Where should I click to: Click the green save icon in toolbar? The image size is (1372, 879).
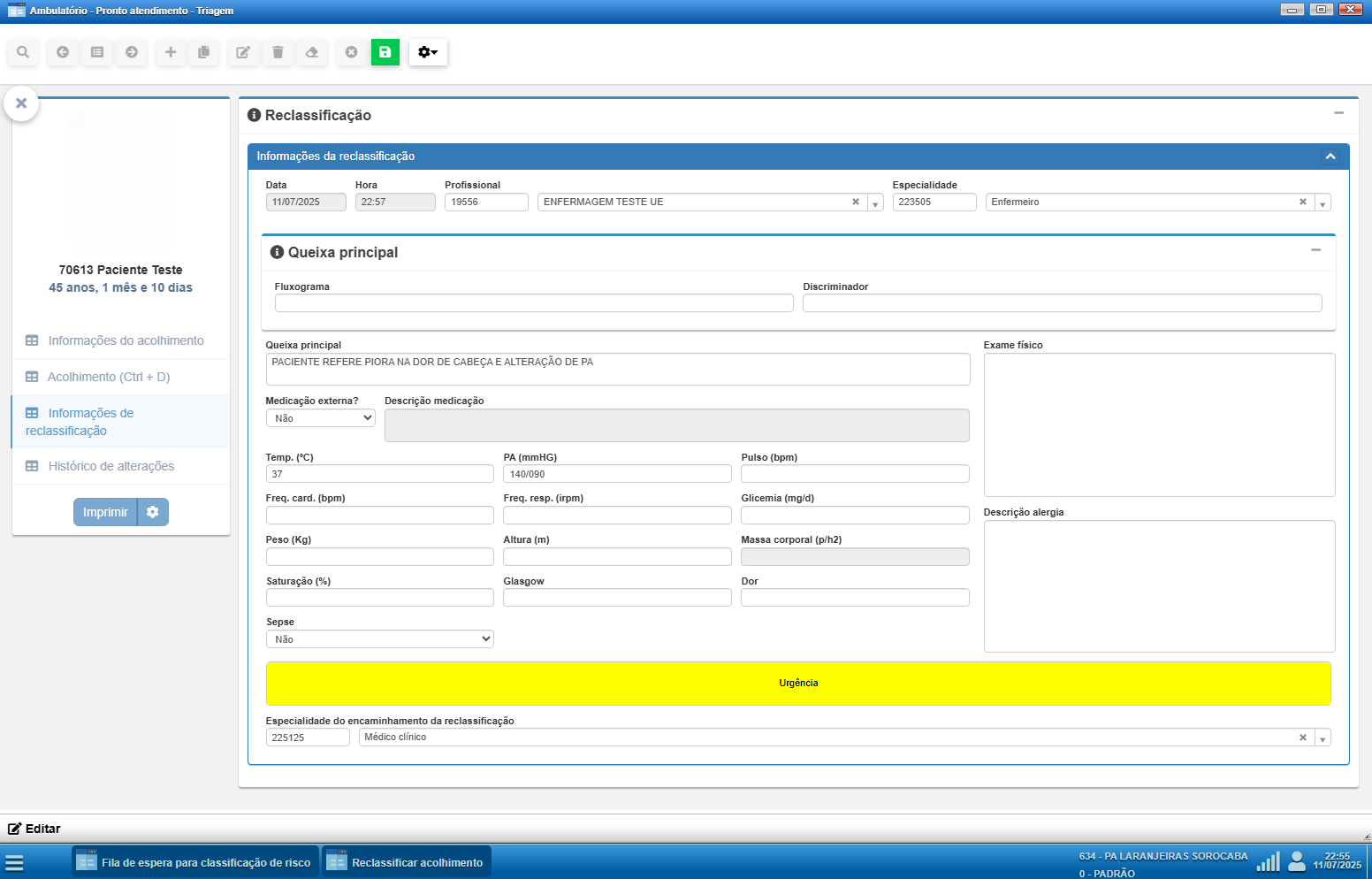(x=385, y=52)
